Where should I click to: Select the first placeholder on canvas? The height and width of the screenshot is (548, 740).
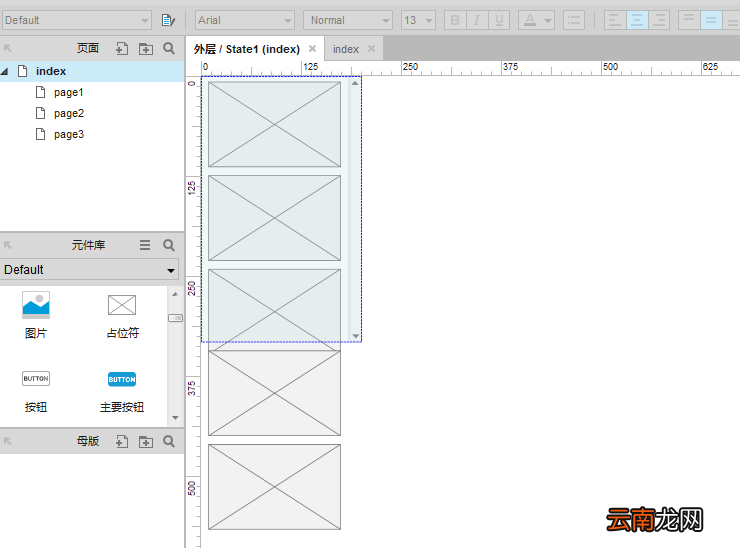pyautogui.click(x=274, y=124)
